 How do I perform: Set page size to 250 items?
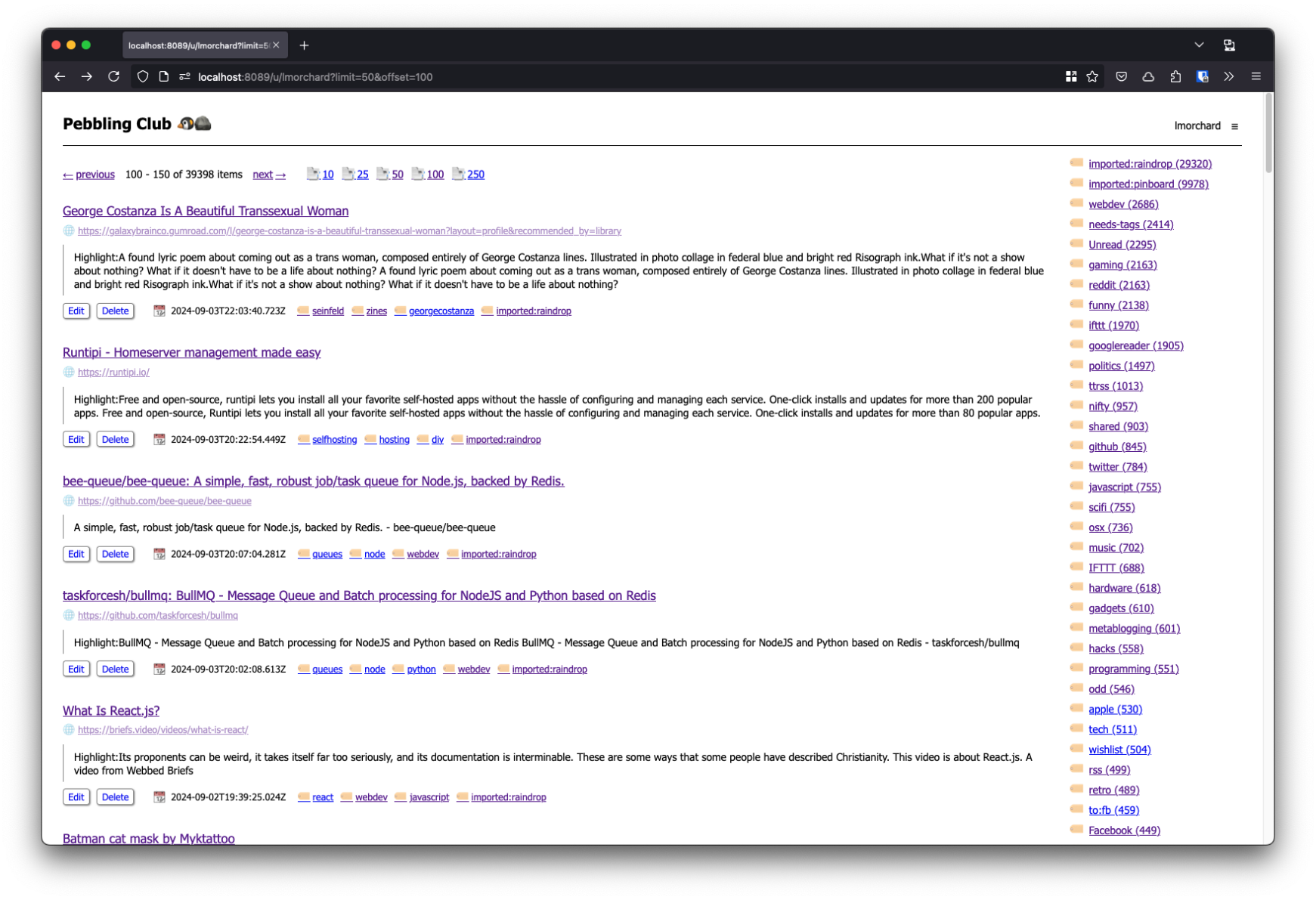(475, 175)
